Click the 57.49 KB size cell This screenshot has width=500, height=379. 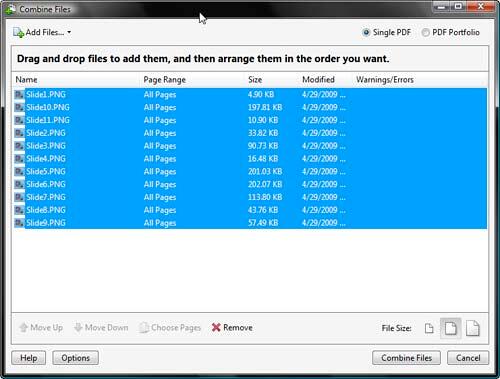263,223
